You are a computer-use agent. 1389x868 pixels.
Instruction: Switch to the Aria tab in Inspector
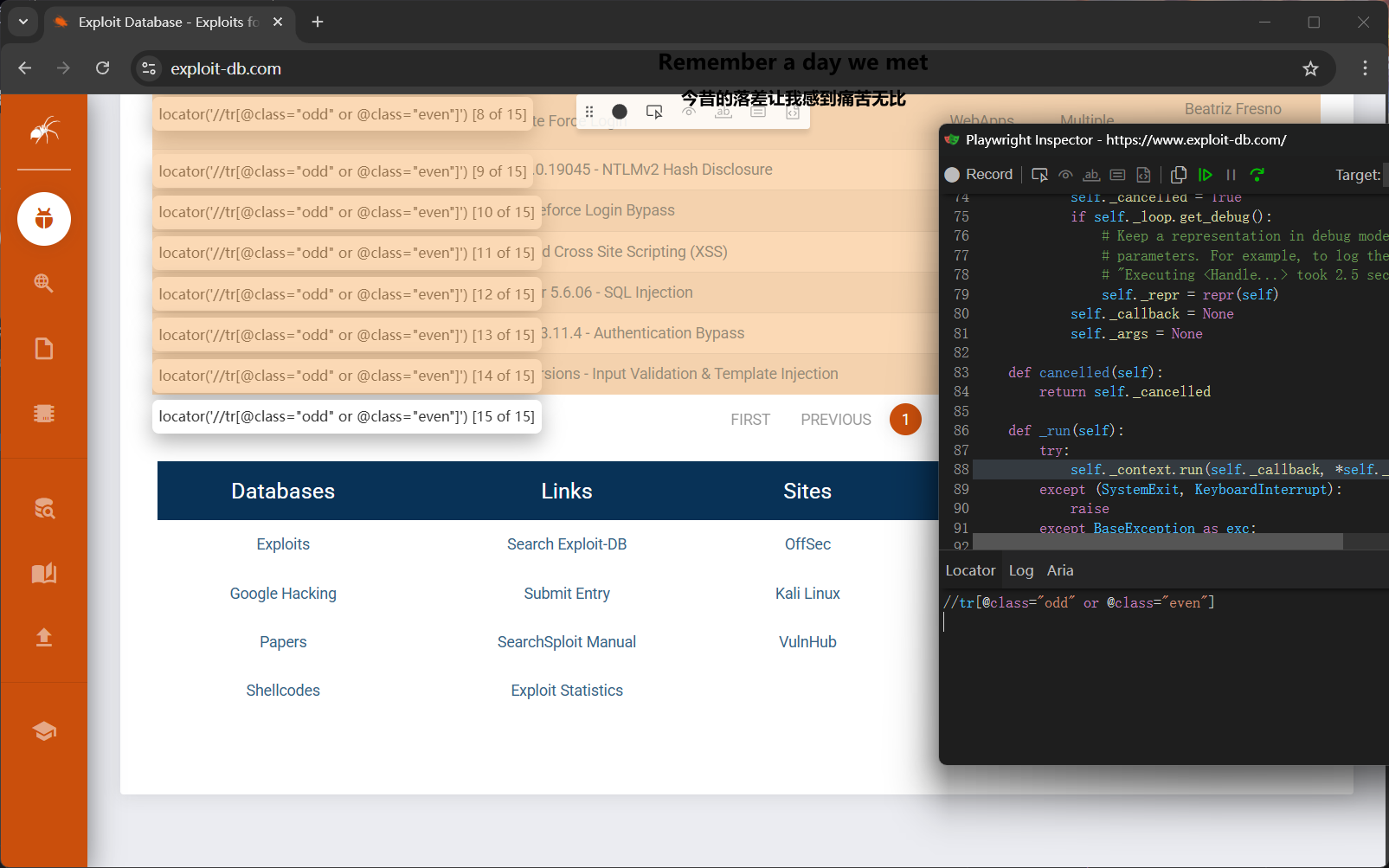click(1060, 570)
